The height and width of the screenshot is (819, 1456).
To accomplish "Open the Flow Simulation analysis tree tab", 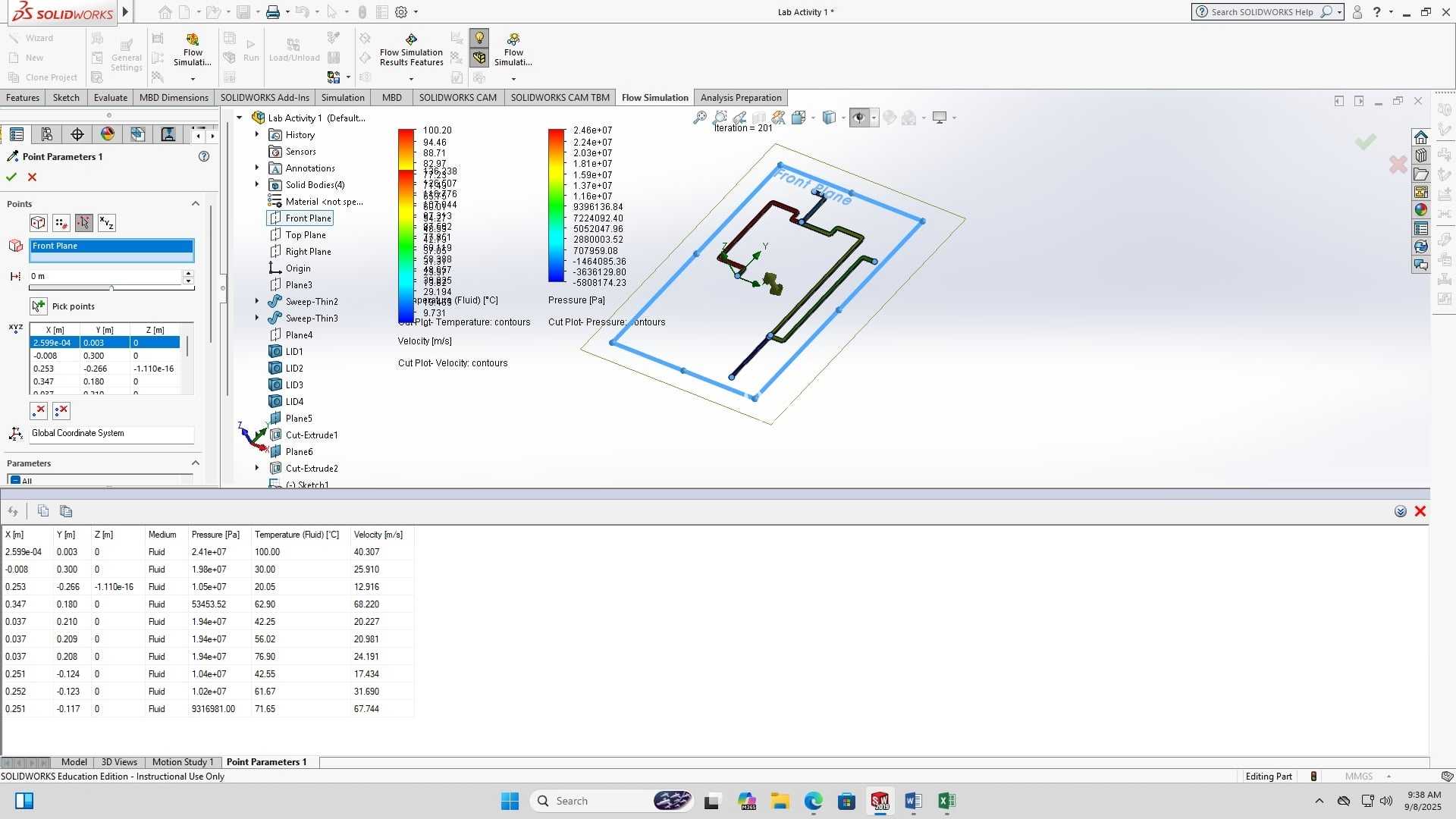I will (x=168, y=134).
